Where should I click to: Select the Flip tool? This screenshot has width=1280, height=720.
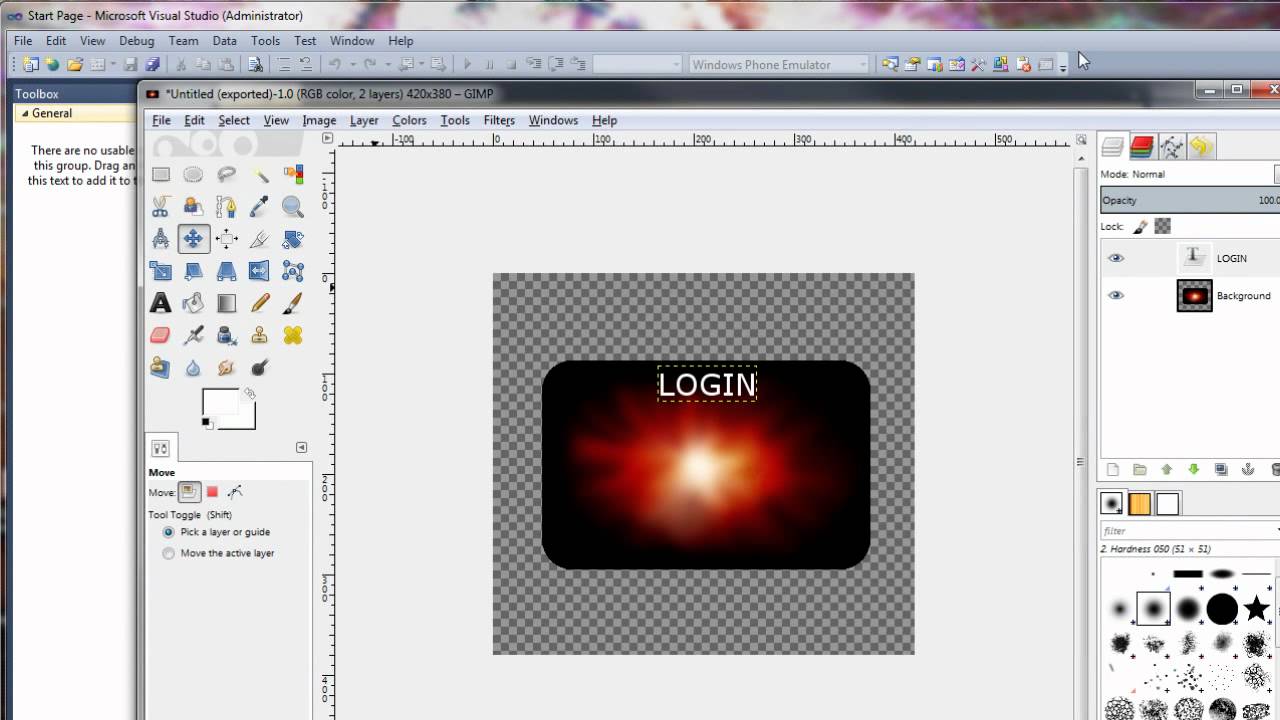[x=260, y=271]
